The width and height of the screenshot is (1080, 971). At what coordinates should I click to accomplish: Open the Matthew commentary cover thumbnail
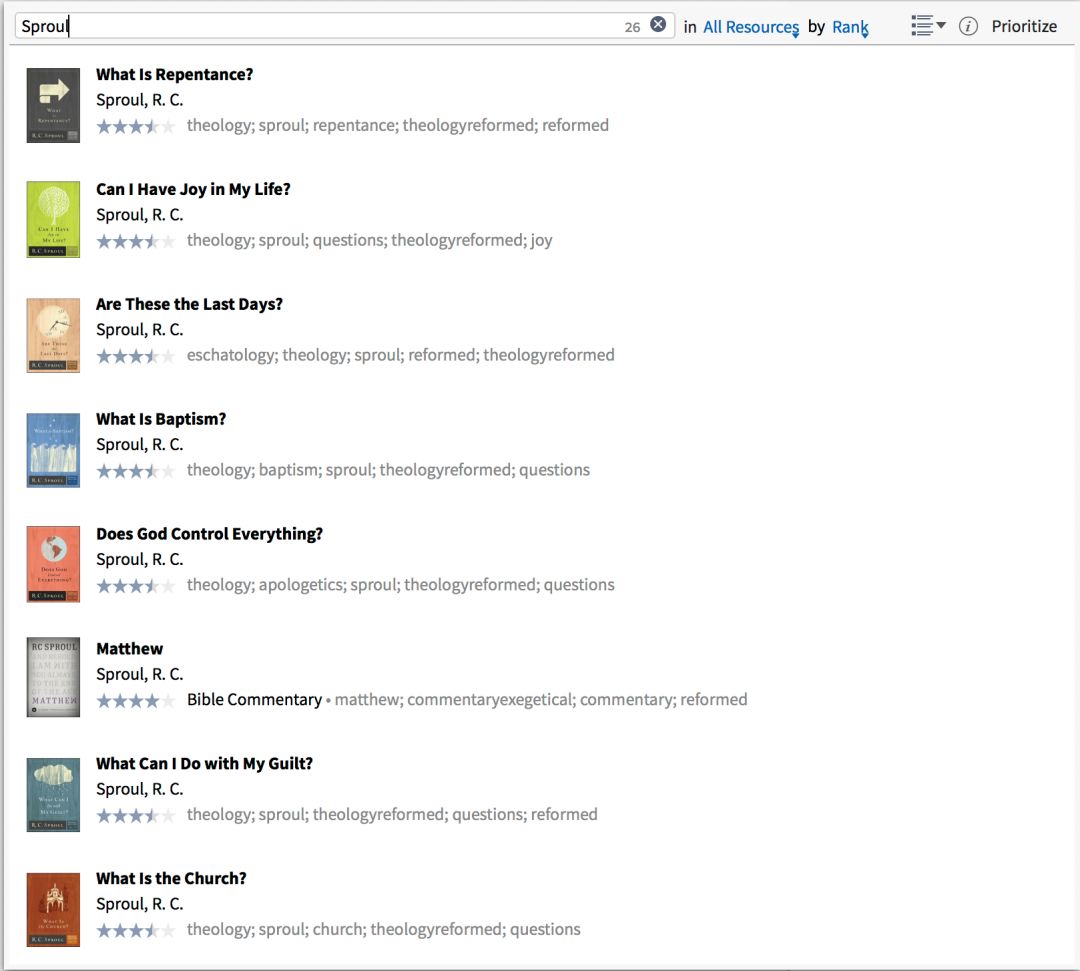[53, 677]
